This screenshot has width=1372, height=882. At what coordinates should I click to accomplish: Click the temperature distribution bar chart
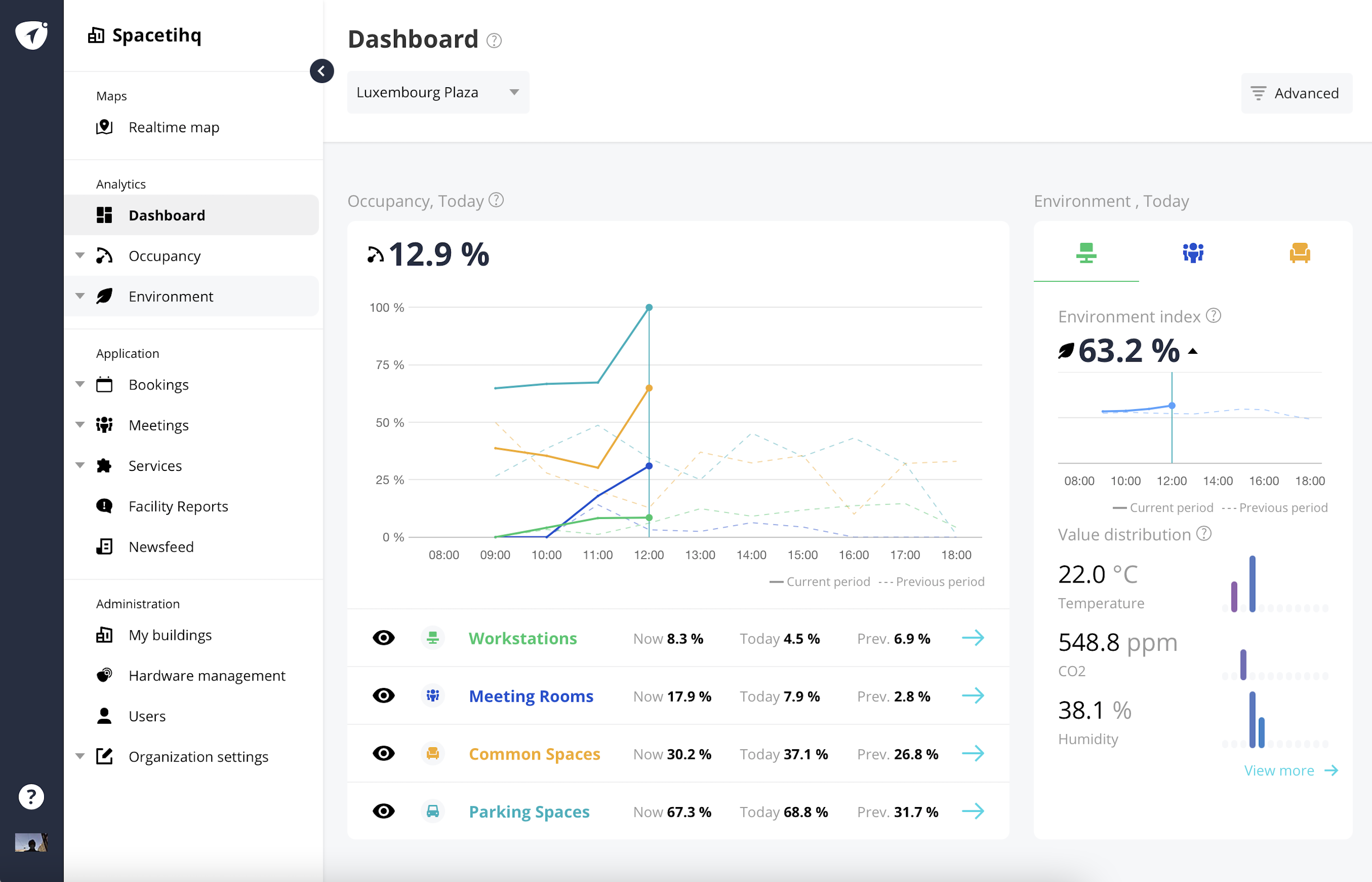pos(1274,584)
